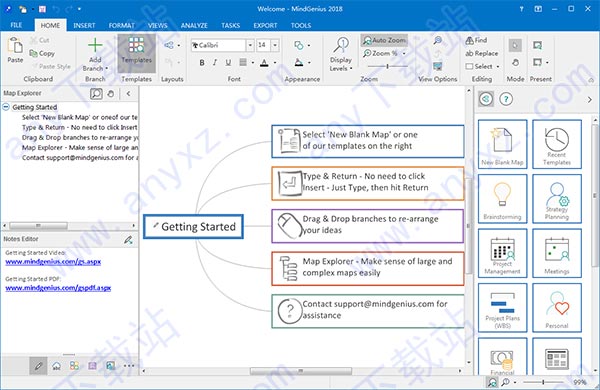Open the www.mindgenius.com/gspdf.aspx link
Viewport: 600px width, 390px height.
click(x=58, y=288)
